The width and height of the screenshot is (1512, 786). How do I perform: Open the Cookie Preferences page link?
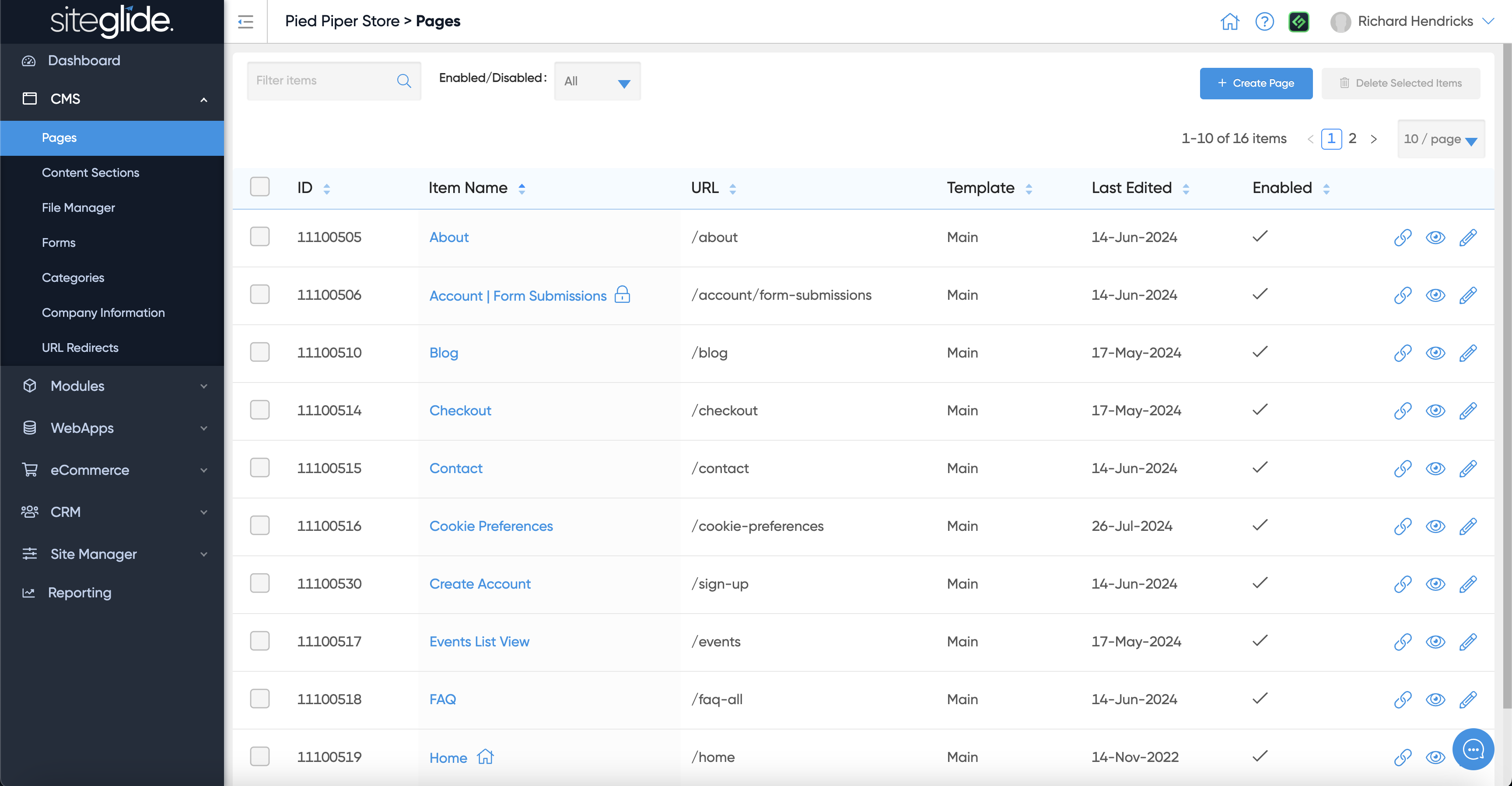(x=491, y=526)
